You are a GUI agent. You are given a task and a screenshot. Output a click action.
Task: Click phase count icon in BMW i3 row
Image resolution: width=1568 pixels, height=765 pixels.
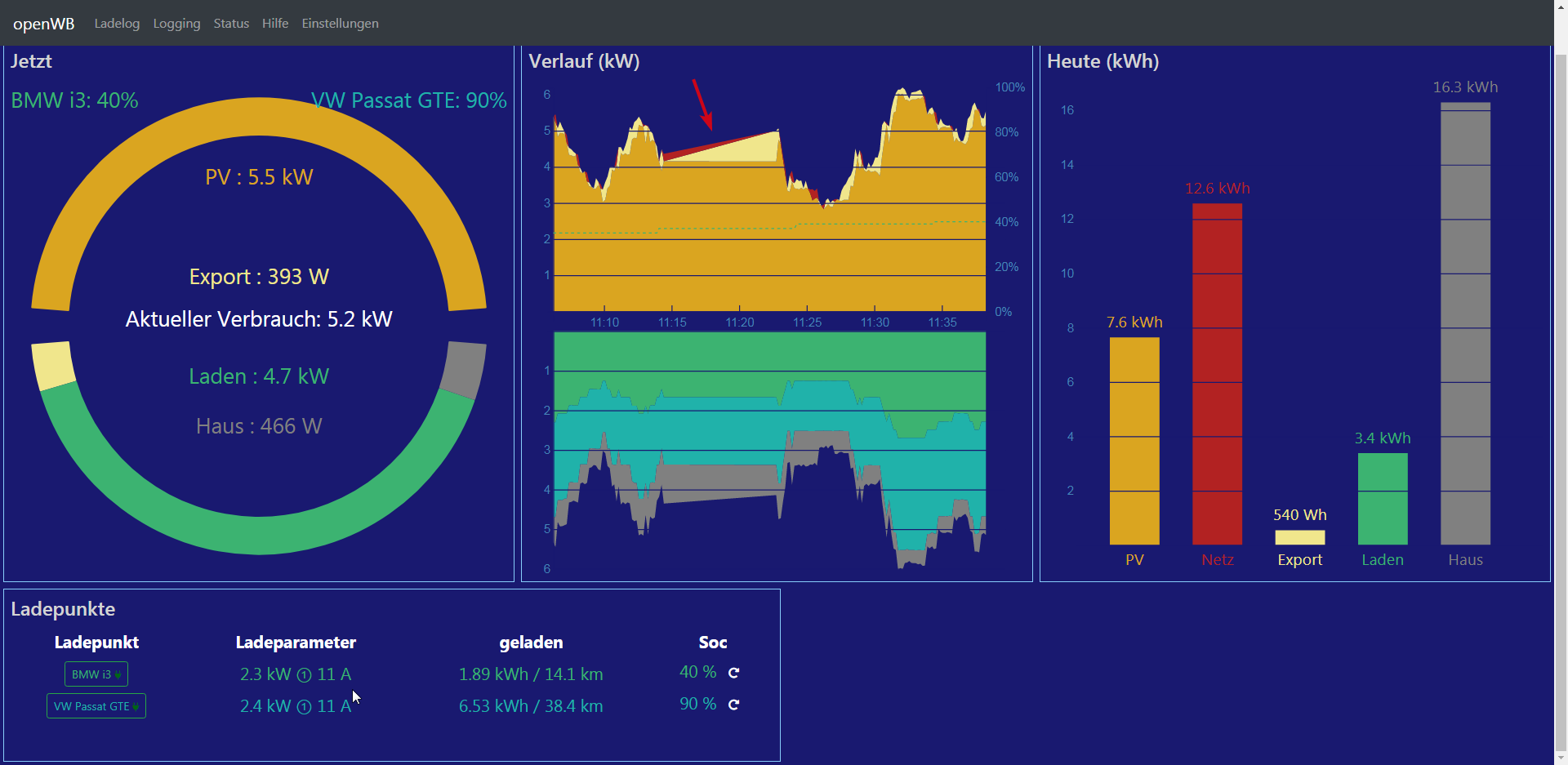(304, 675)
